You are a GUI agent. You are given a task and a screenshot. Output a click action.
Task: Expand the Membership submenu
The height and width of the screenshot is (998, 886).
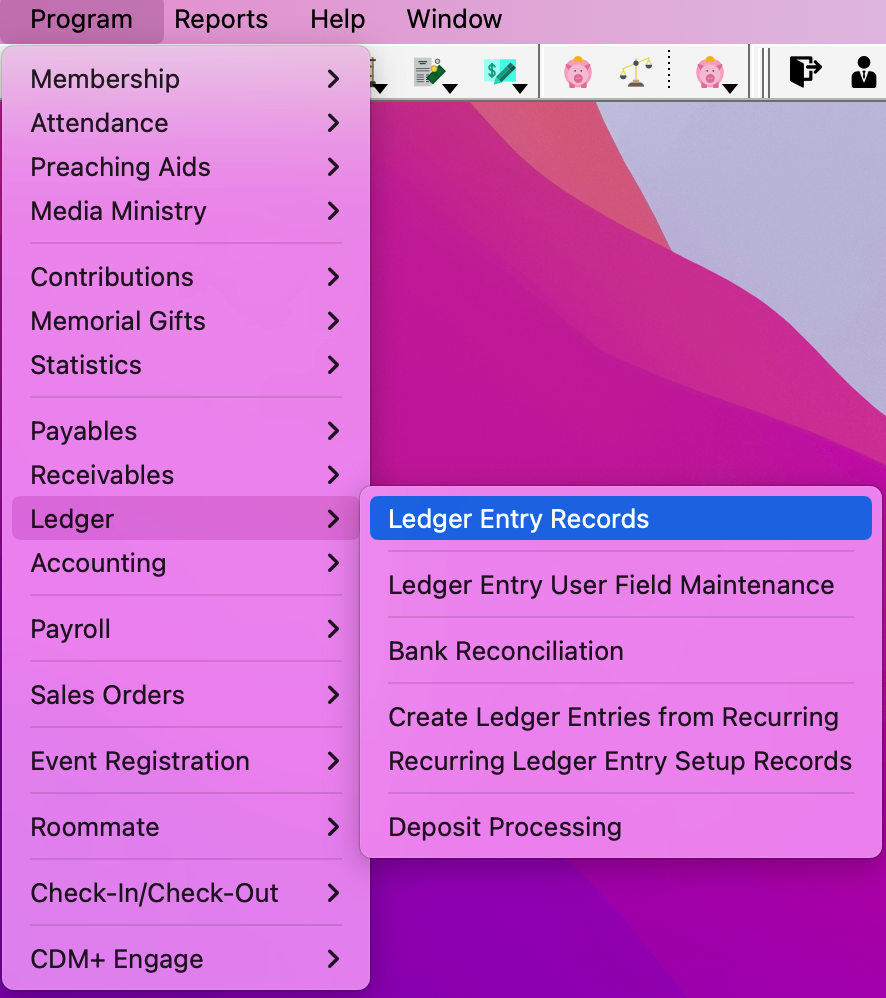click(185, 79)
